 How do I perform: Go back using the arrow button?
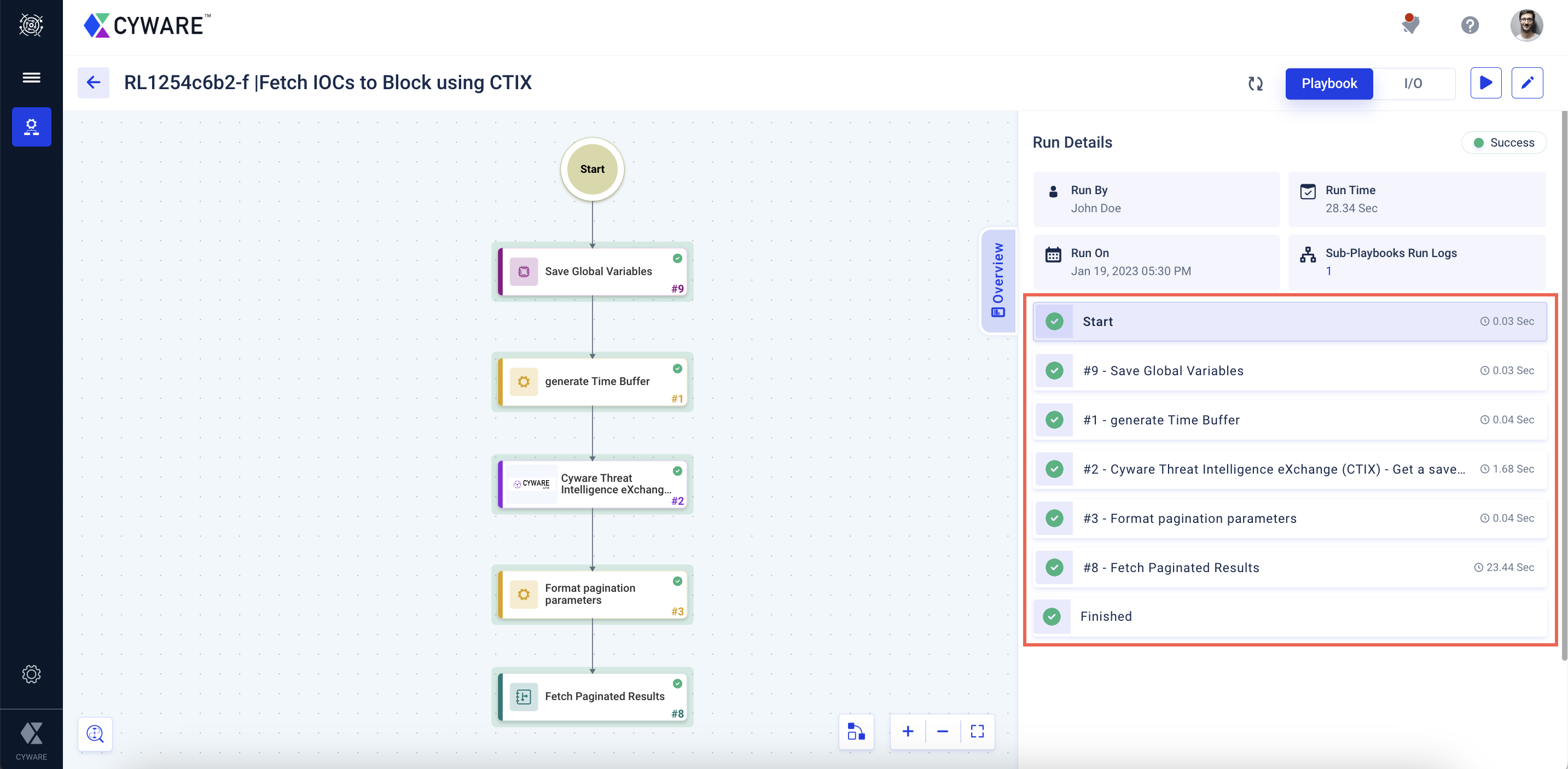click(93, 82)
